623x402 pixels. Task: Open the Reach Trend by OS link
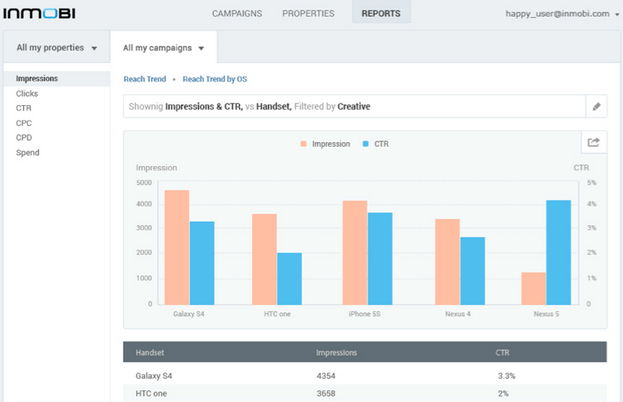pos(215,79)
